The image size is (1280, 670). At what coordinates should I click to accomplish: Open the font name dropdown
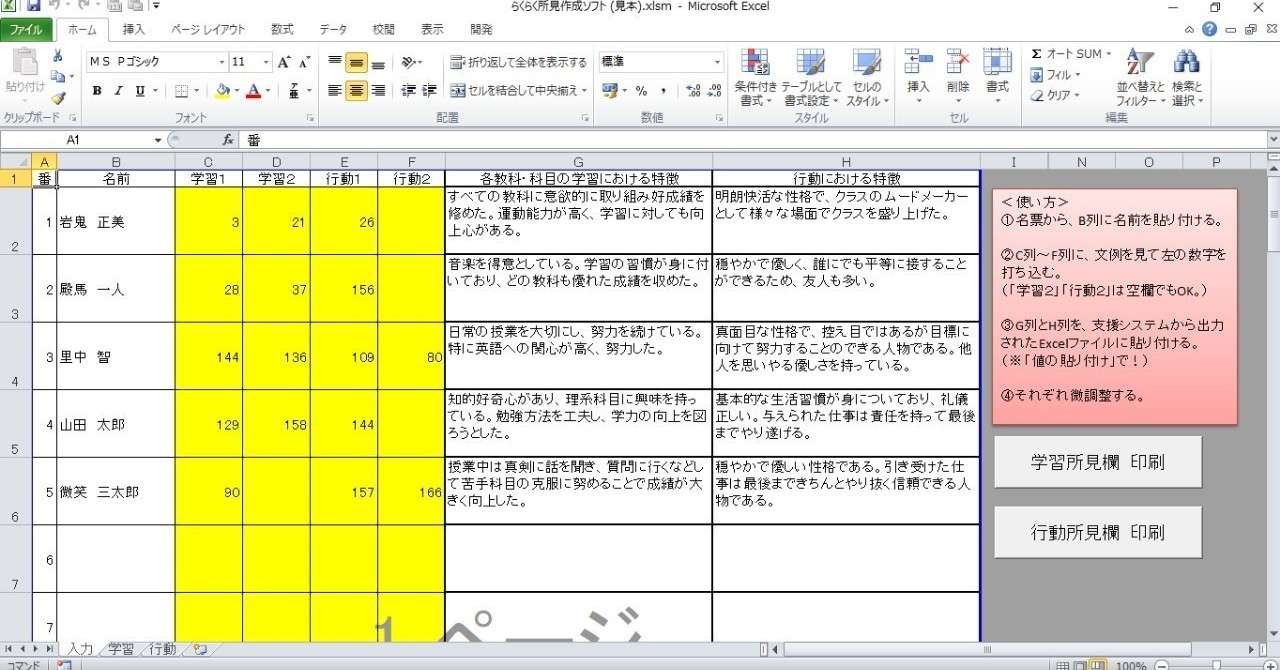click(222, 62)
